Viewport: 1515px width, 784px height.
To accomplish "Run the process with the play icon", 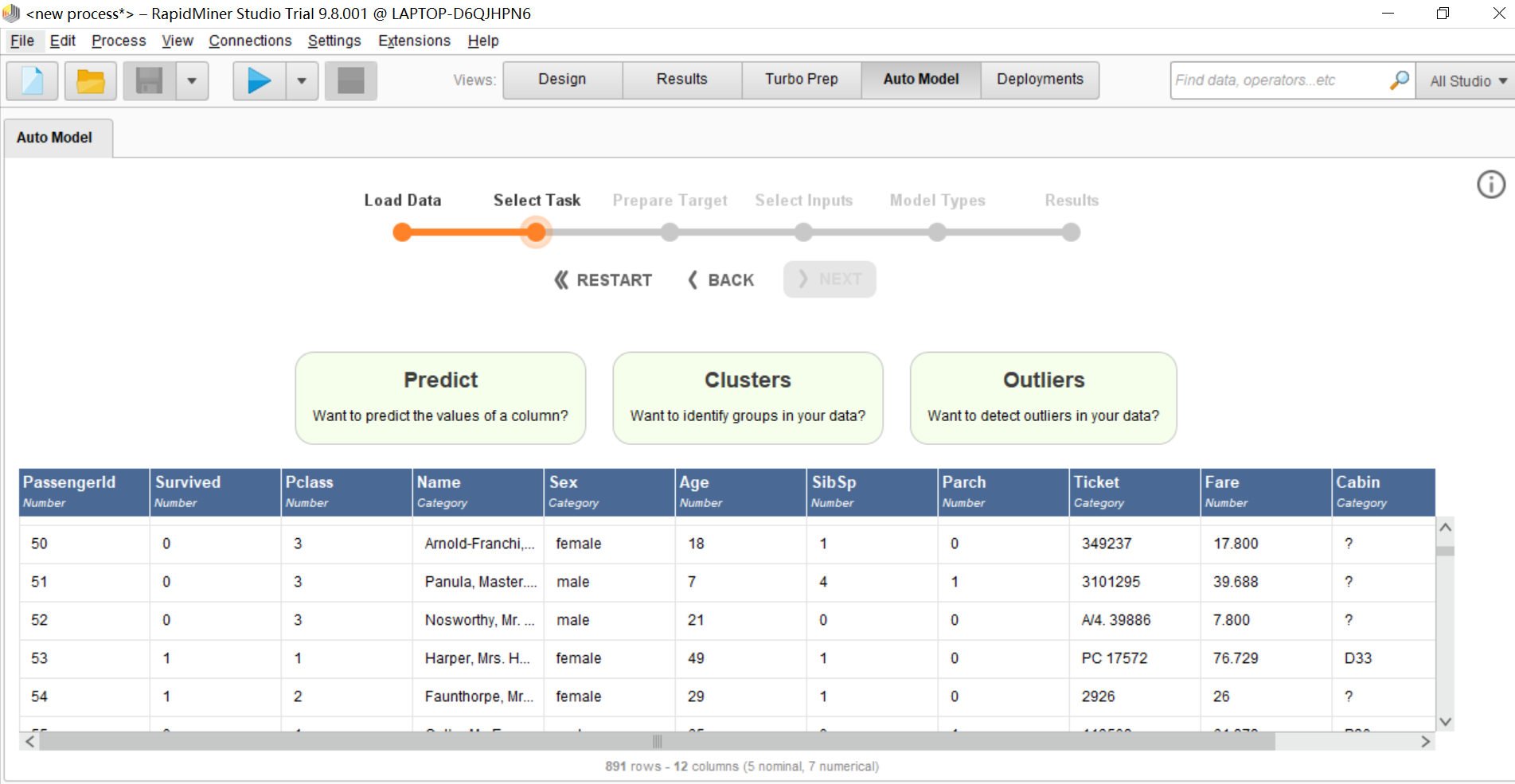I will 259,80.
